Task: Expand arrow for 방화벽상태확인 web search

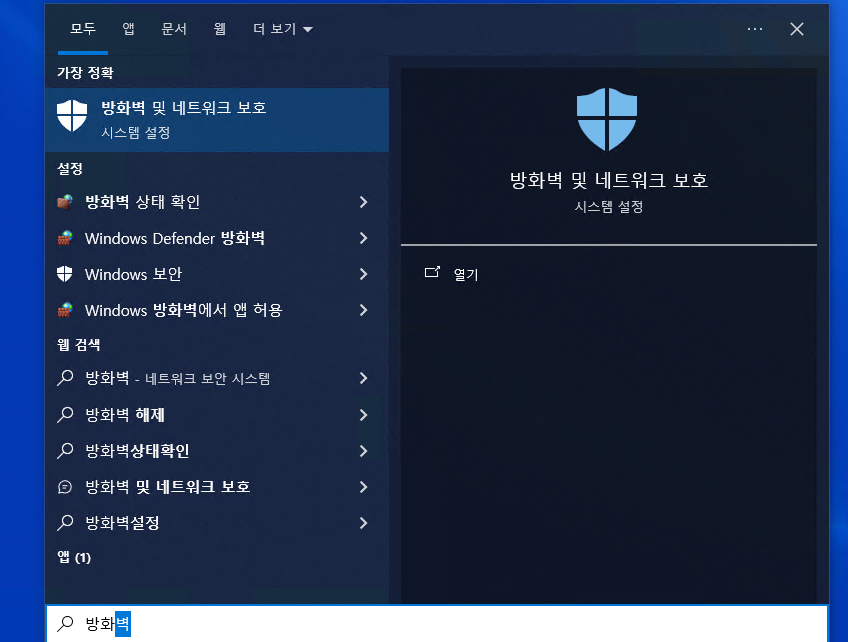Action: click(x=363, y=451)
